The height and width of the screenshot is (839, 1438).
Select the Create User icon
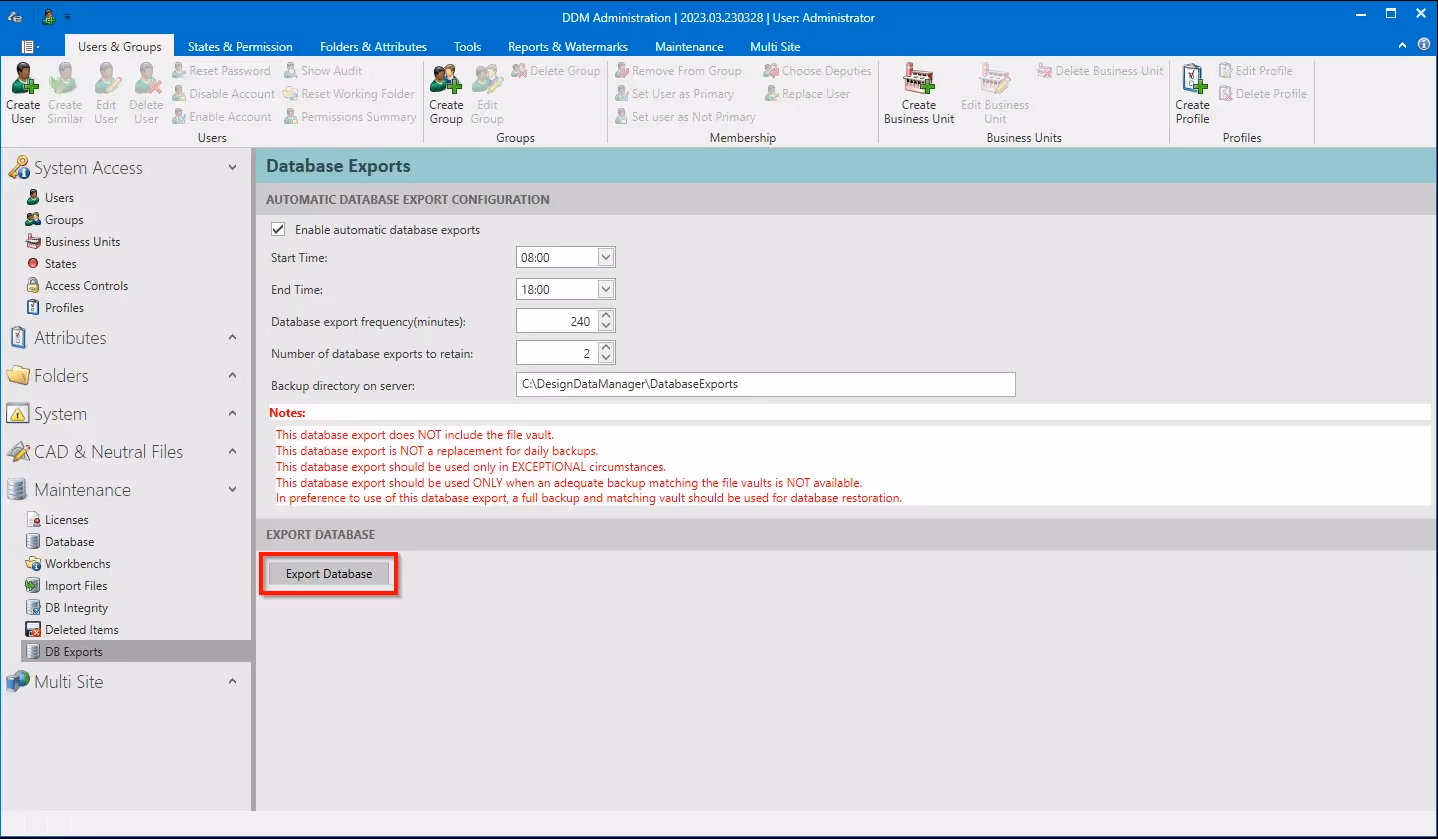point(22,93)
